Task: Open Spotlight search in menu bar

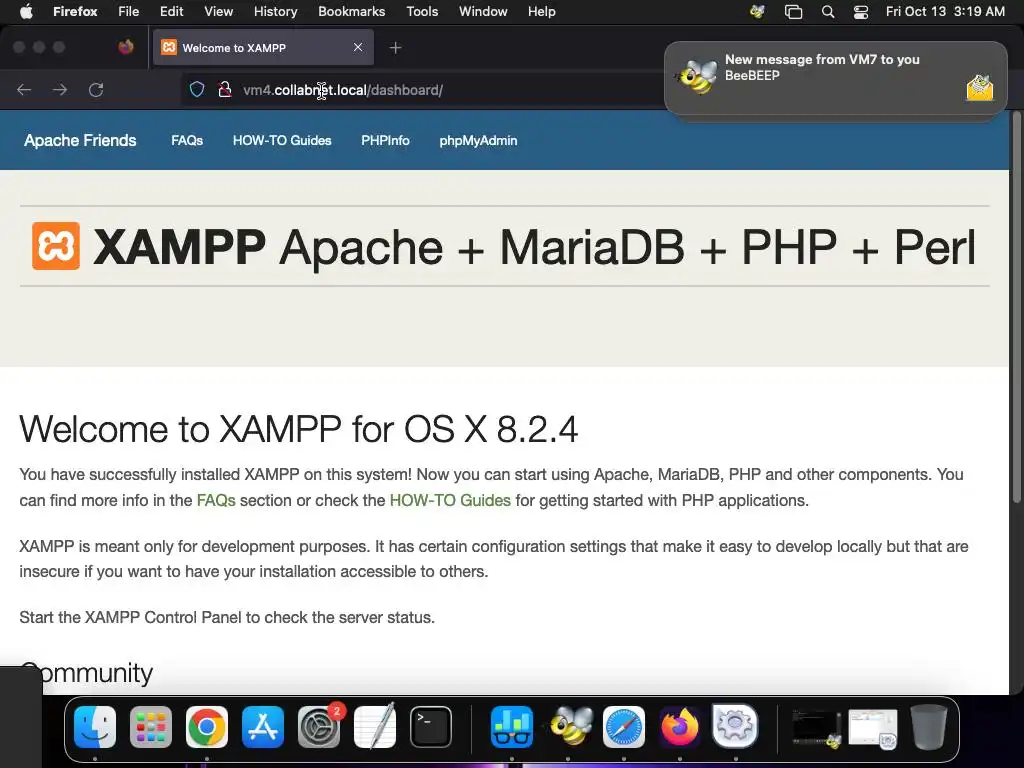Action: [x=827, y=11]
